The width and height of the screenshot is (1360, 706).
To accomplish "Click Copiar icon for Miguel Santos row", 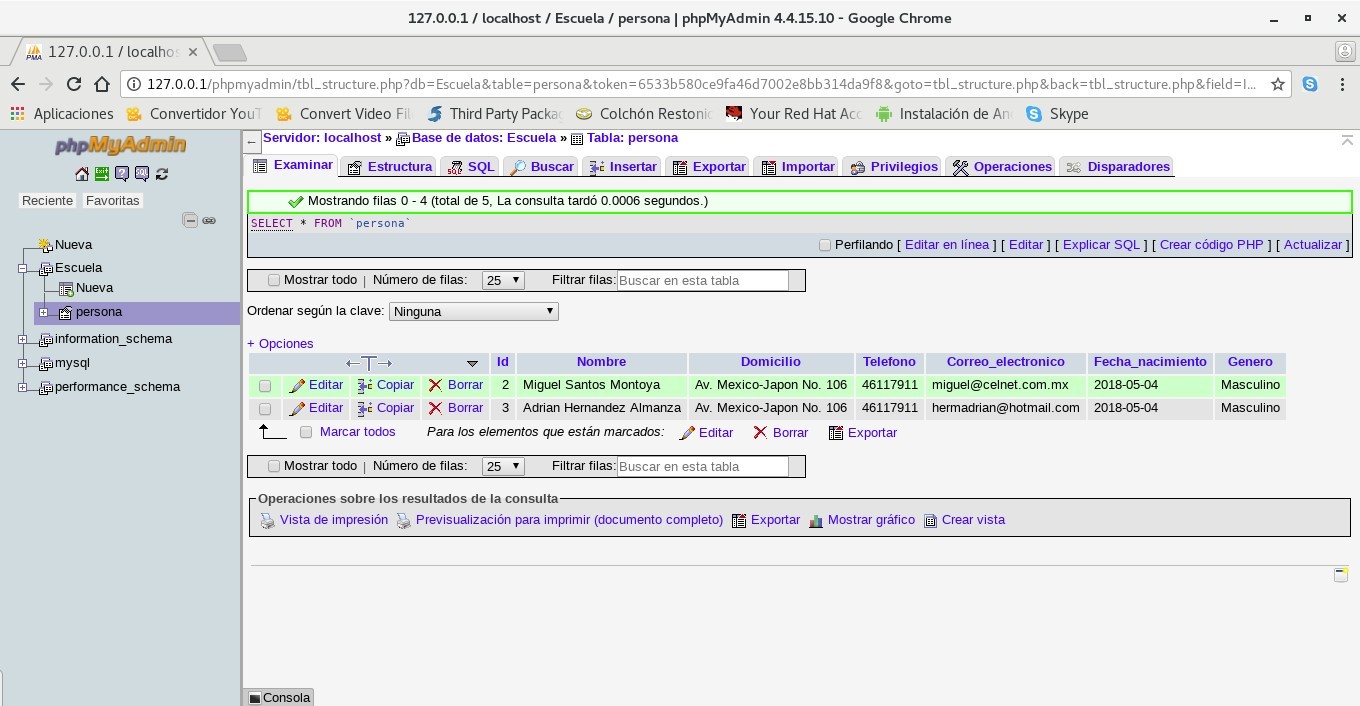I will pyautogui.click(x=365, y=385).
